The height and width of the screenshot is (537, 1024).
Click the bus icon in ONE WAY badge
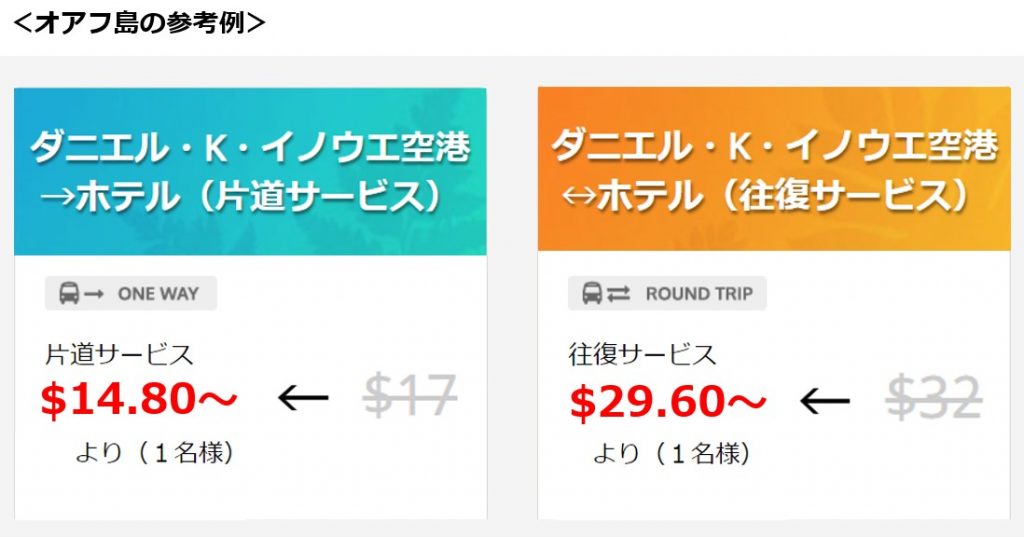(69, 293)
